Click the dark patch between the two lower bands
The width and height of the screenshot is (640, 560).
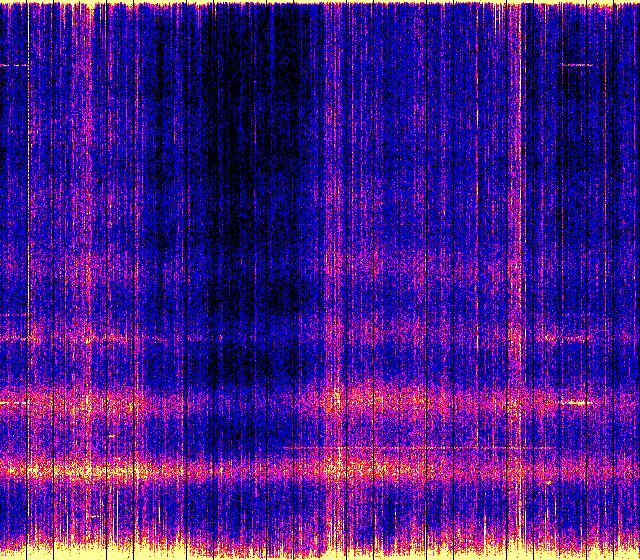click(x=230, y=435)
